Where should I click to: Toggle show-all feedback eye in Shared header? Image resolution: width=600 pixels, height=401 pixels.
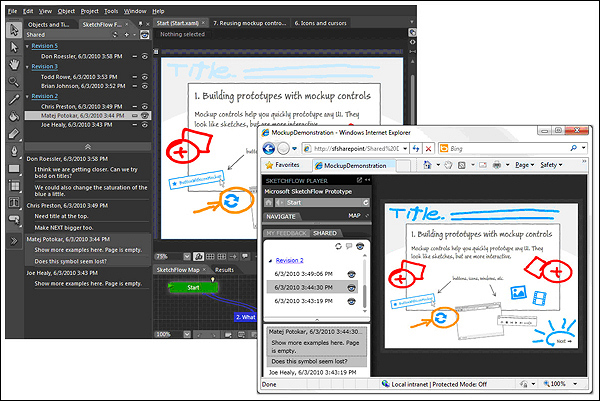coord(145,35)
